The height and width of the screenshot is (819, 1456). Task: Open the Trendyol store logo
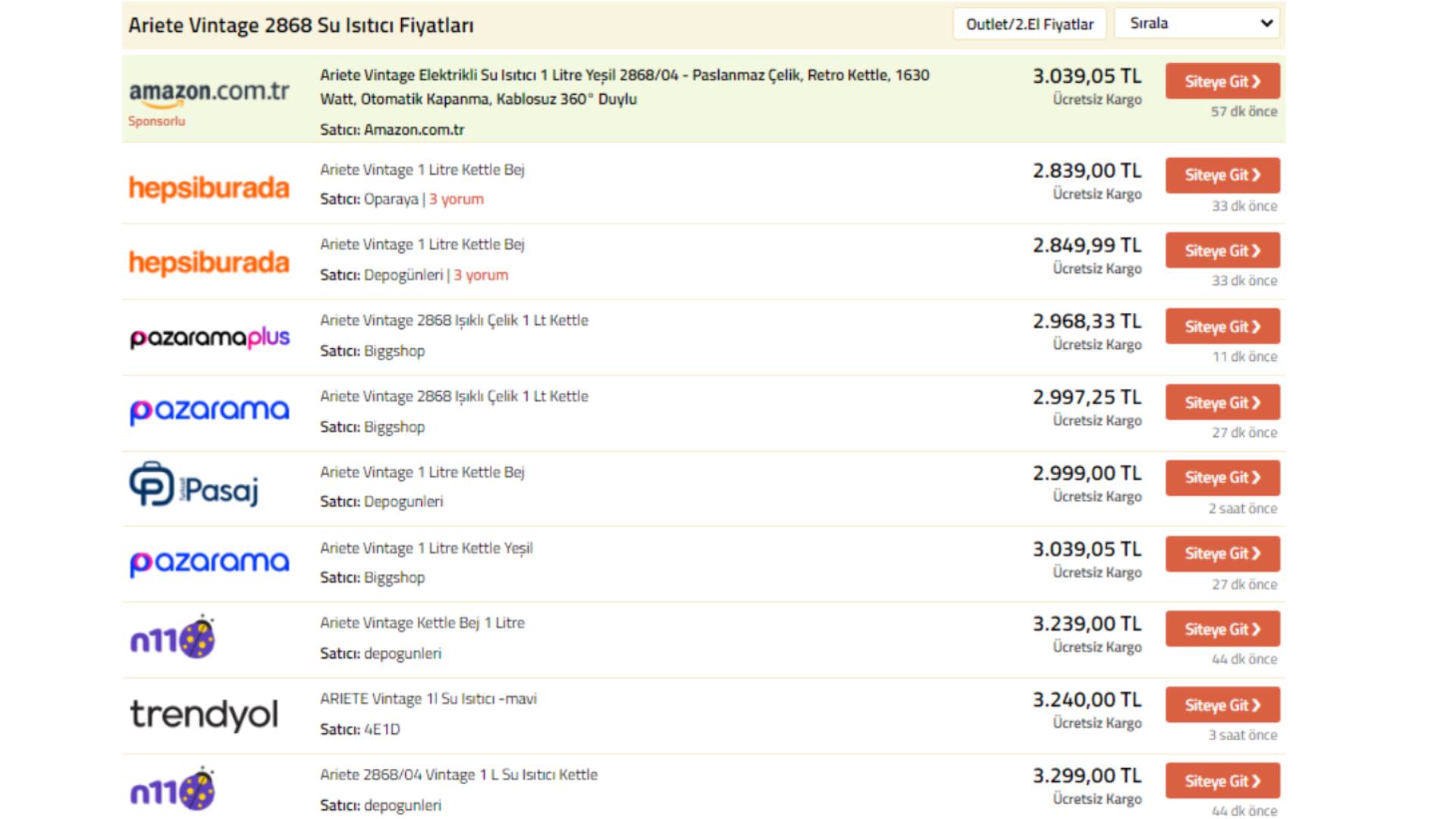pos(205,714)
